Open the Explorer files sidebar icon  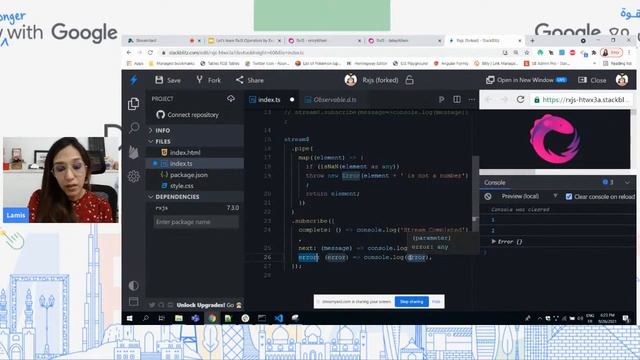point(133,104)
